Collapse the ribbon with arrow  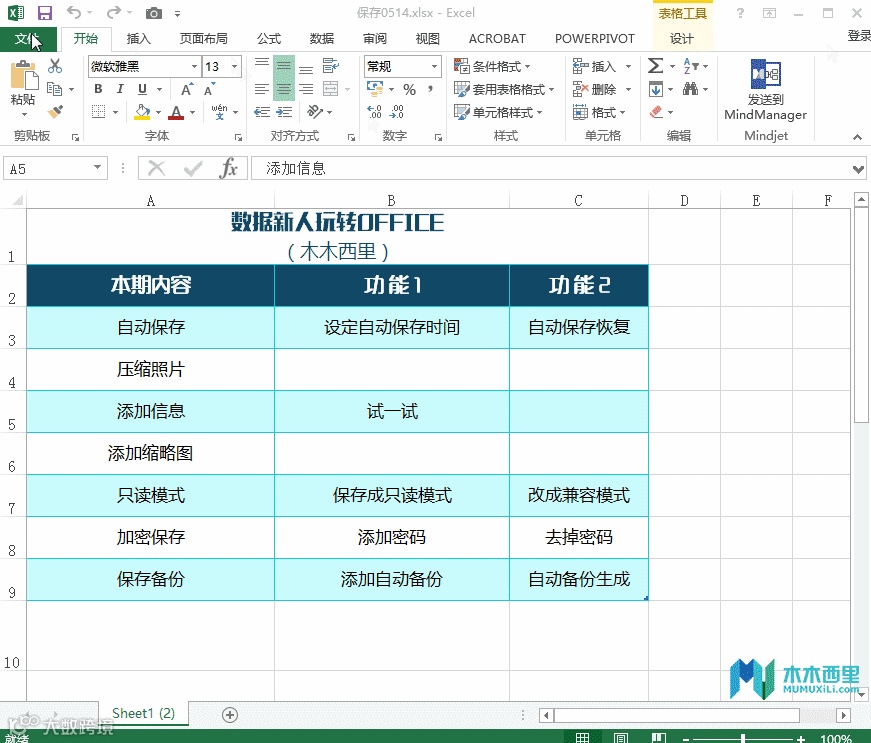coord(857,137)
